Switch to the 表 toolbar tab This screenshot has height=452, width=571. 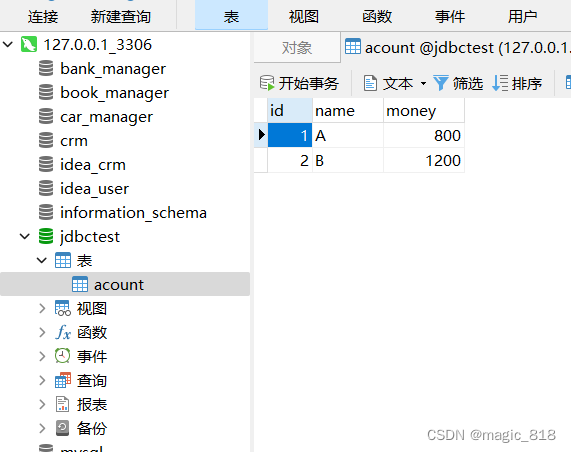231,15
